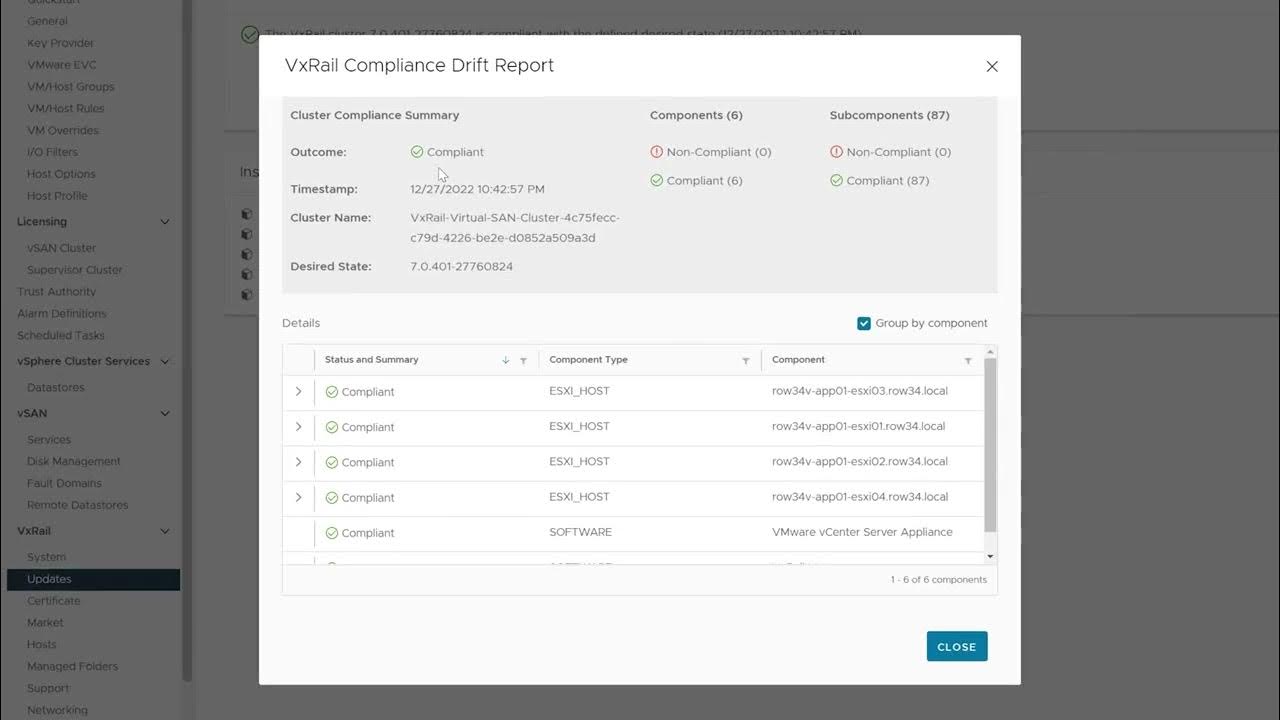The height and width of the screenshot is (720, 1280).
Task: Open Hosts under VxRail
Action: [42, 644]
